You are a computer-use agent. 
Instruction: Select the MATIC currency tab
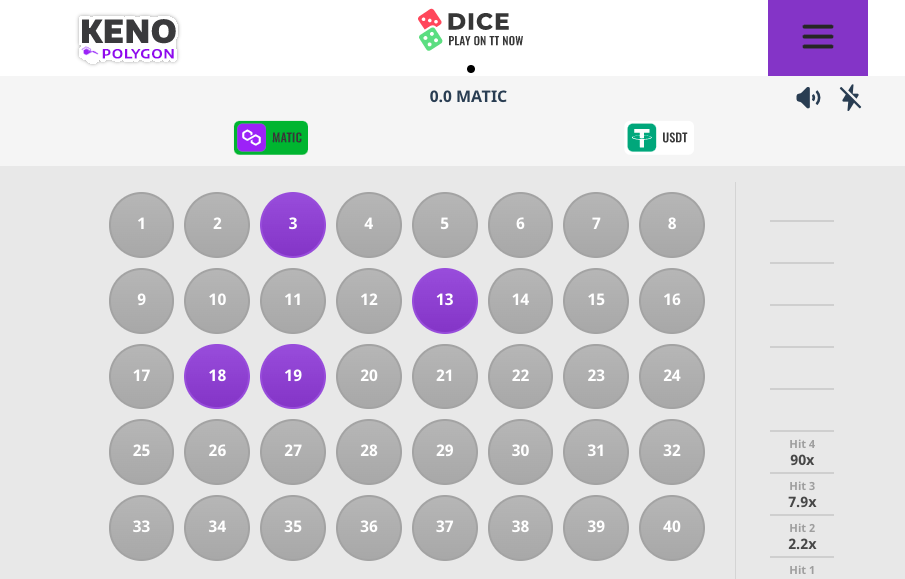(x=271, y=138)
